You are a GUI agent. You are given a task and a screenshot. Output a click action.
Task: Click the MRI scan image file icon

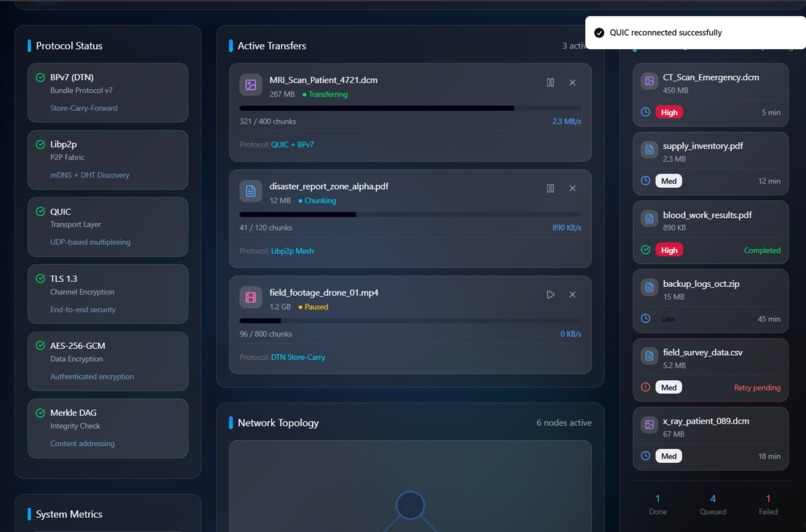(x=251, y=85)
